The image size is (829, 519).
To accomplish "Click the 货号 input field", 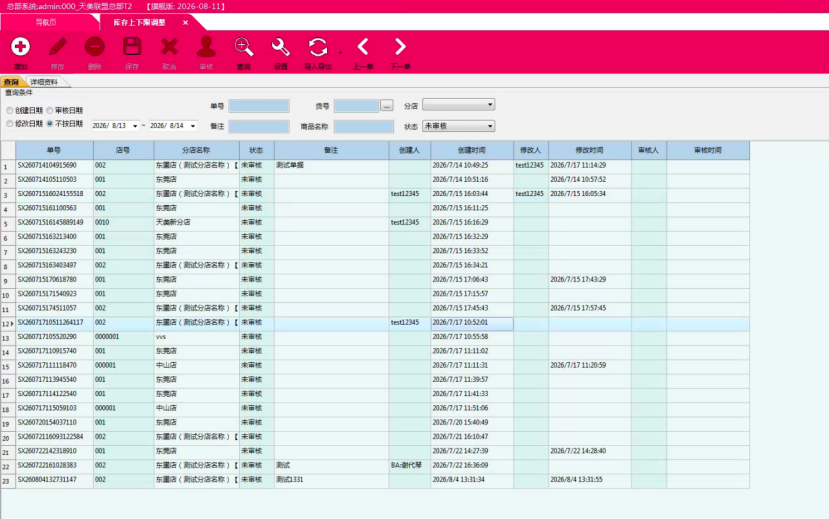I will tap(356, 106).
